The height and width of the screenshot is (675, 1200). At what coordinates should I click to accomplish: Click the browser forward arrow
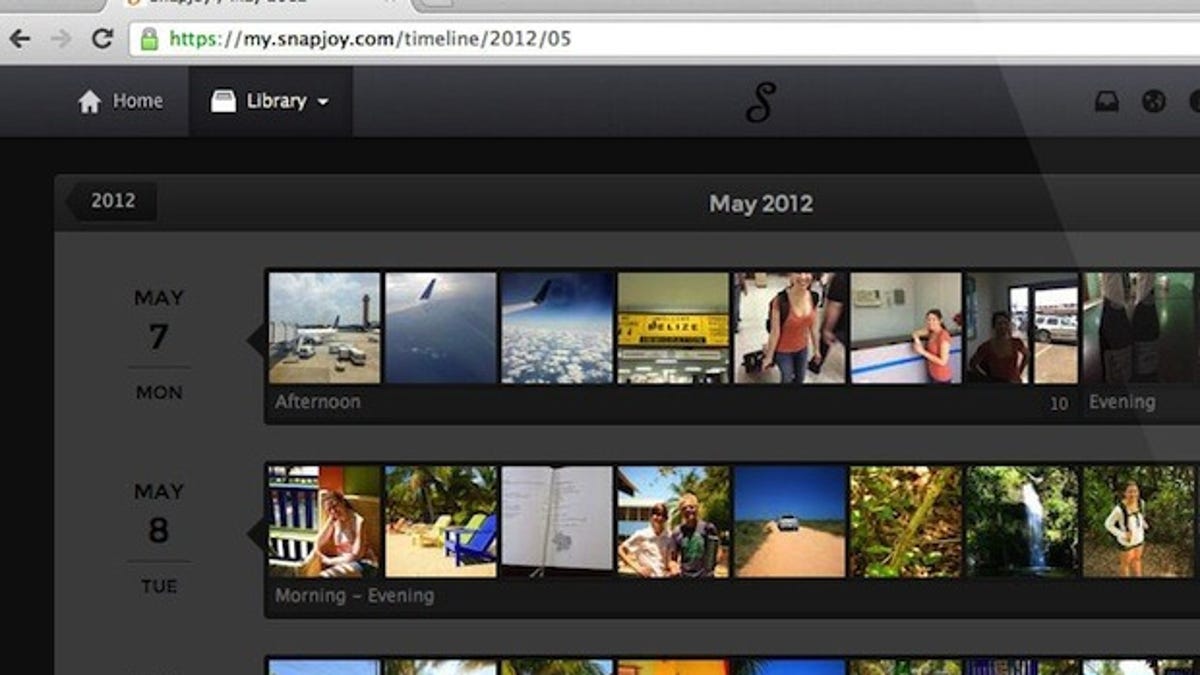(x=61, y=39)
